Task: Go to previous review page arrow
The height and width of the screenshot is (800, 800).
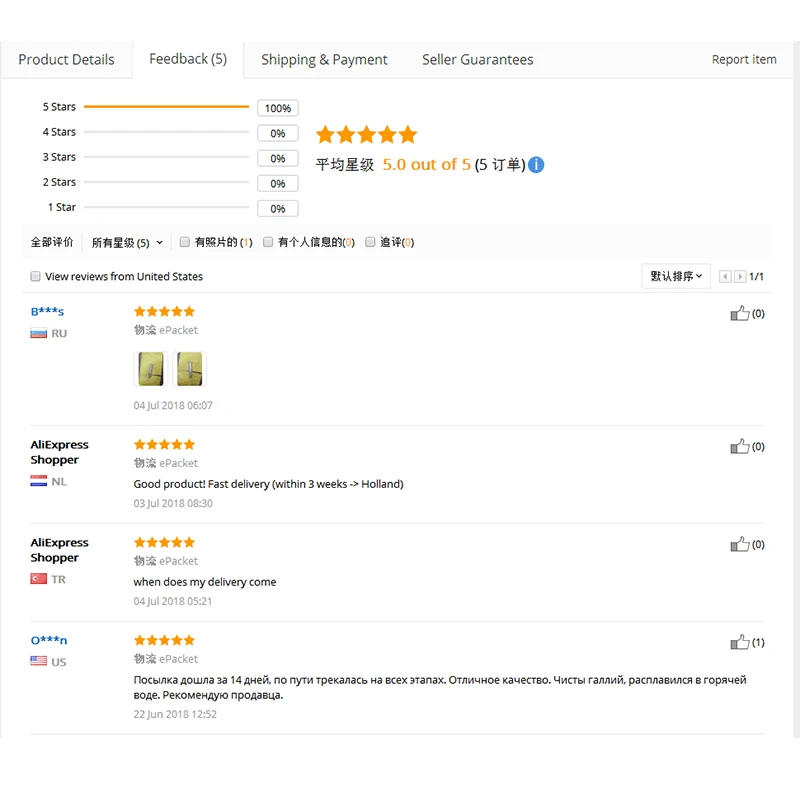Action: pyautogui.click(x=726, y=277)
